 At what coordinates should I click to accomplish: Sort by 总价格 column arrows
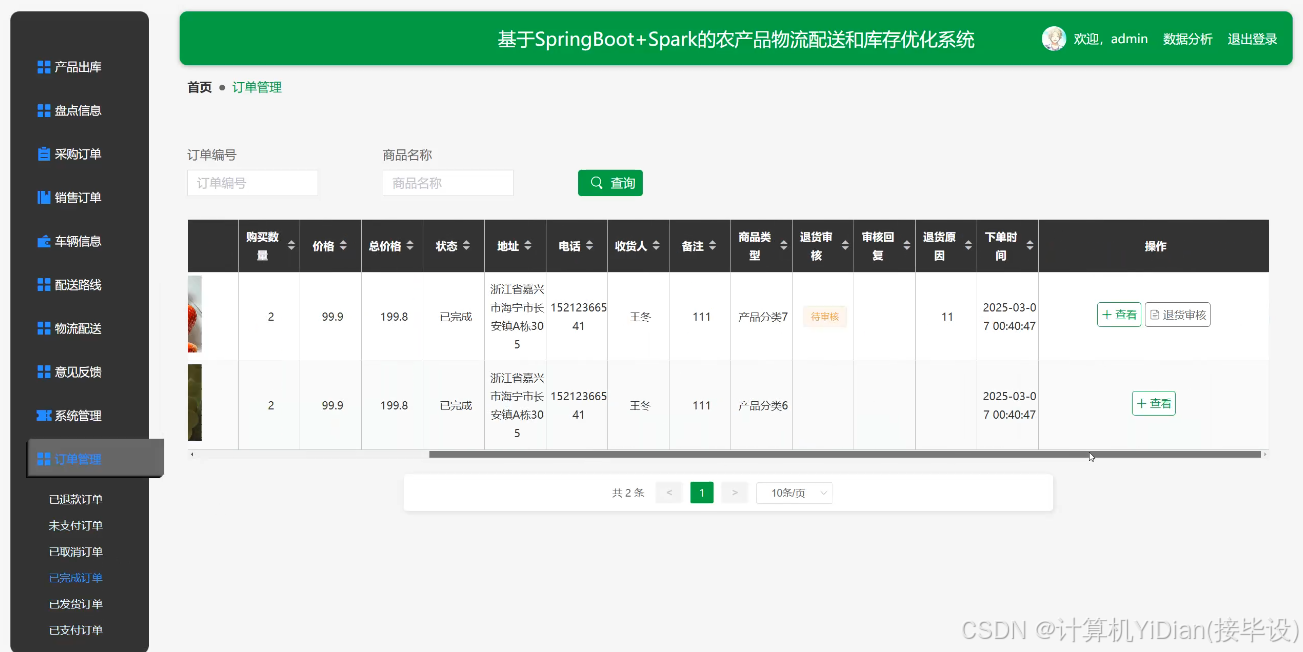coord(411,246)
